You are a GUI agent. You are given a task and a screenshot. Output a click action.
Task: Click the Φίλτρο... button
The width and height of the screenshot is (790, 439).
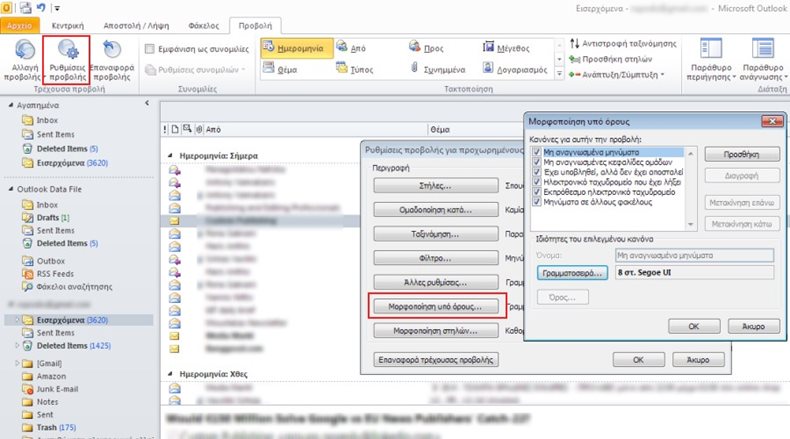tap(436, 258)
